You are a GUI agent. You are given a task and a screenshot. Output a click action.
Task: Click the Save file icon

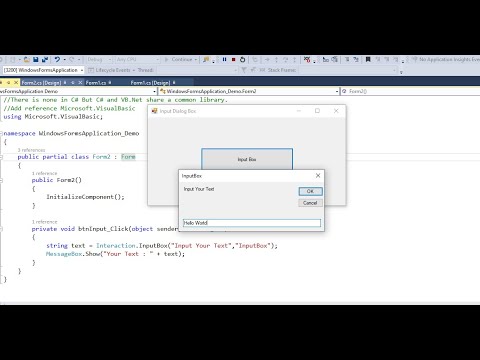tap(35, 60)
